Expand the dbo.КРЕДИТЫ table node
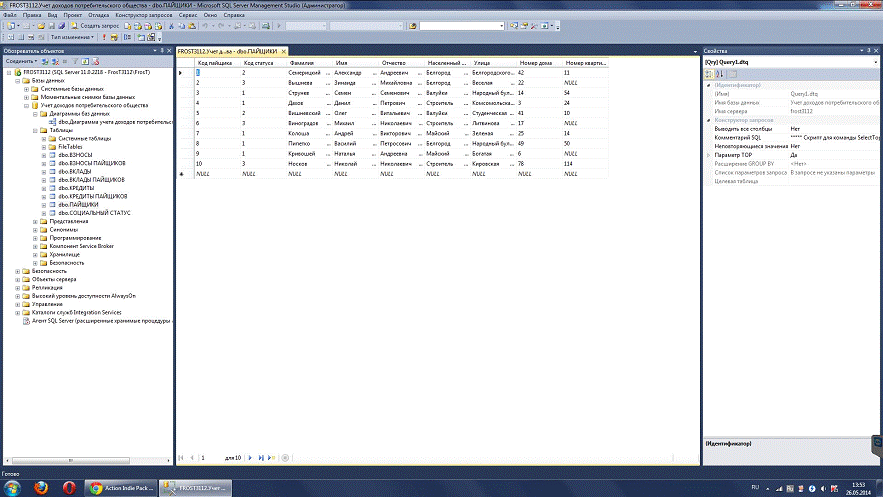 point(44,188)
